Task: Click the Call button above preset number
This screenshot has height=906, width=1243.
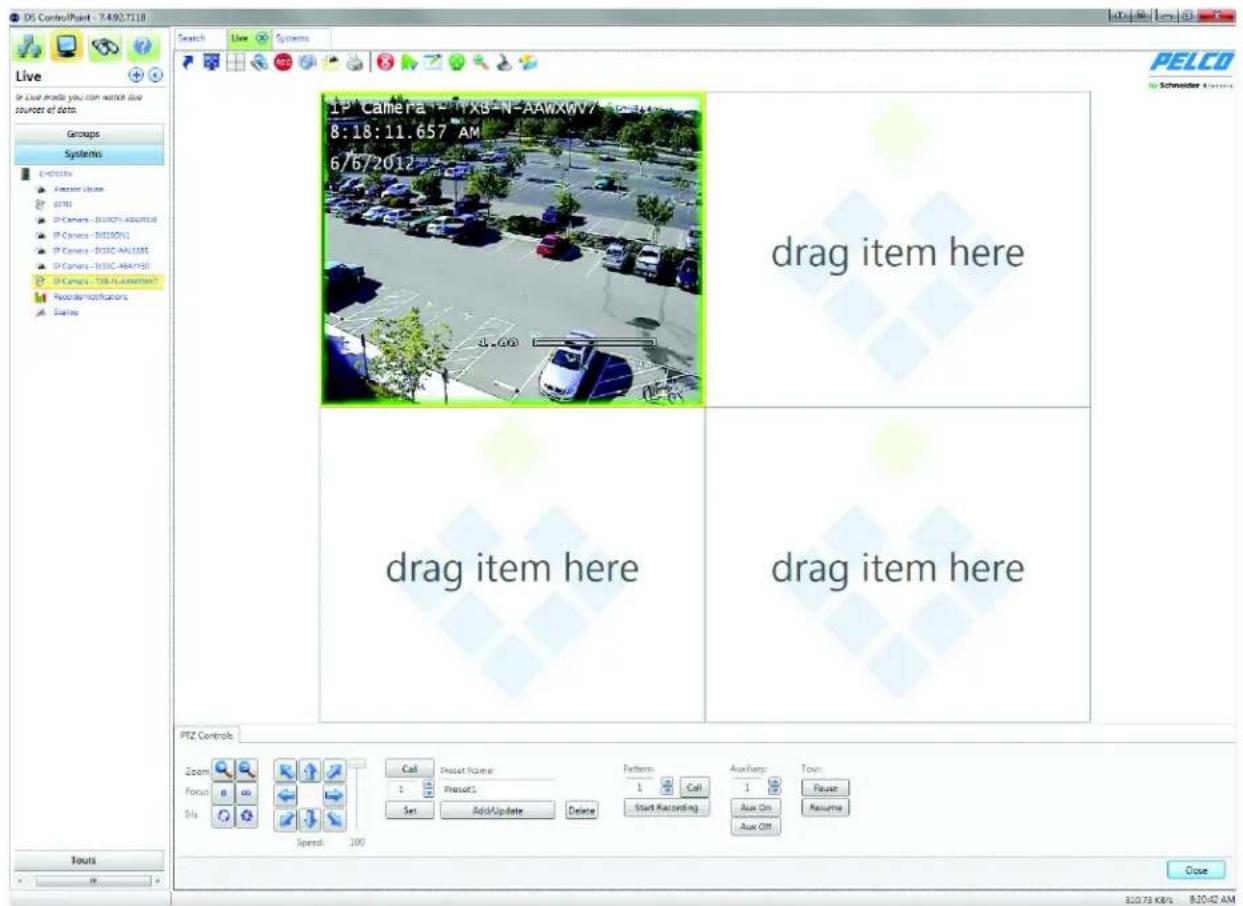Action: coord(409,768)
